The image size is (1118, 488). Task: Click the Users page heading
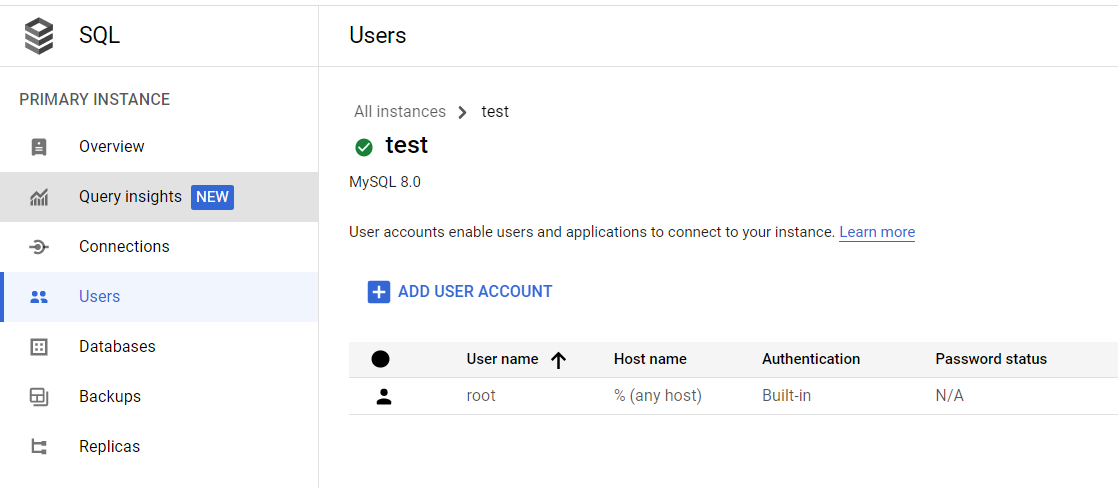point(378,35)
